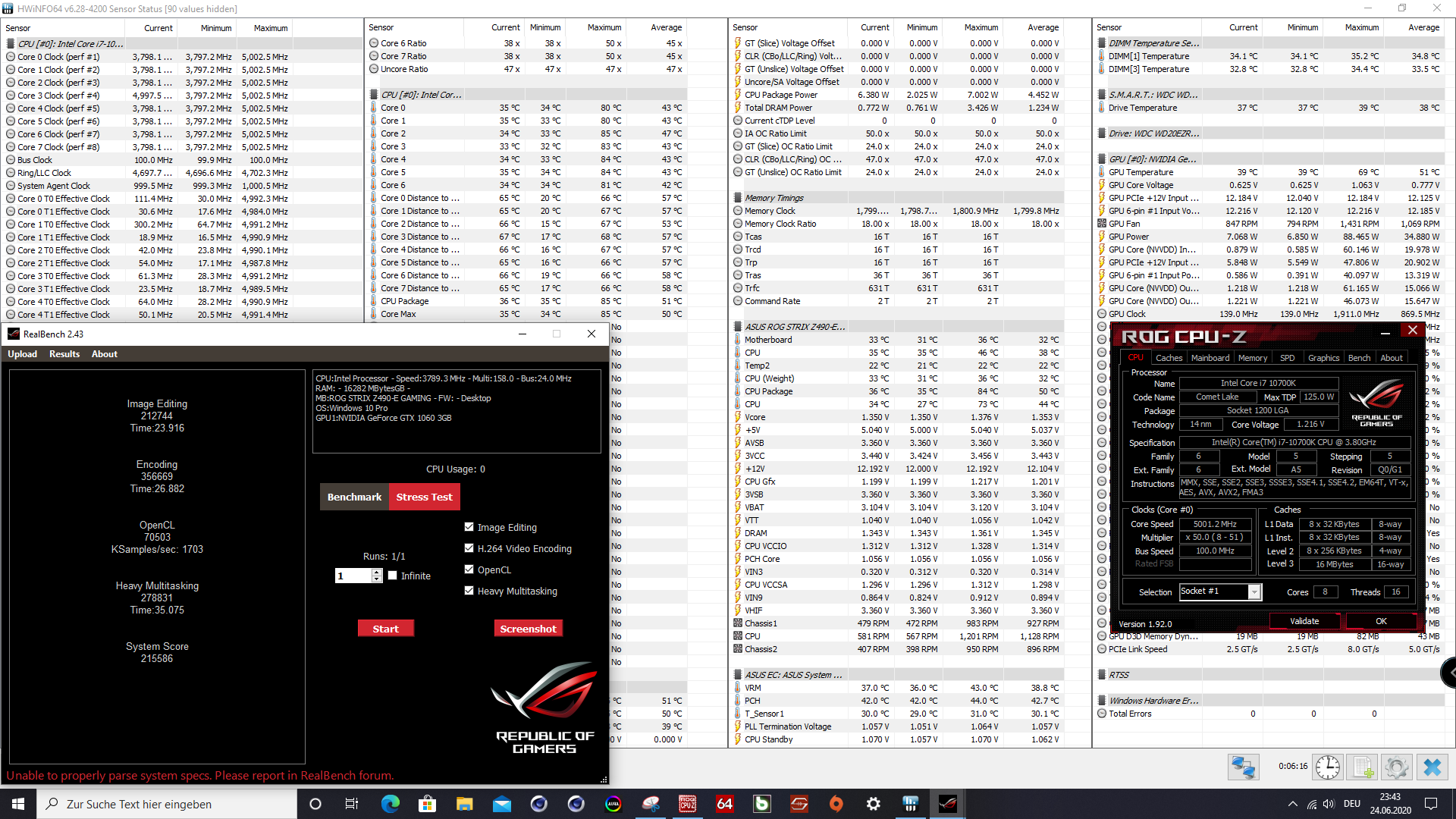Open the AIDA64 taskbar icon
Screen dimensions: 1456x819
(725, 804)
